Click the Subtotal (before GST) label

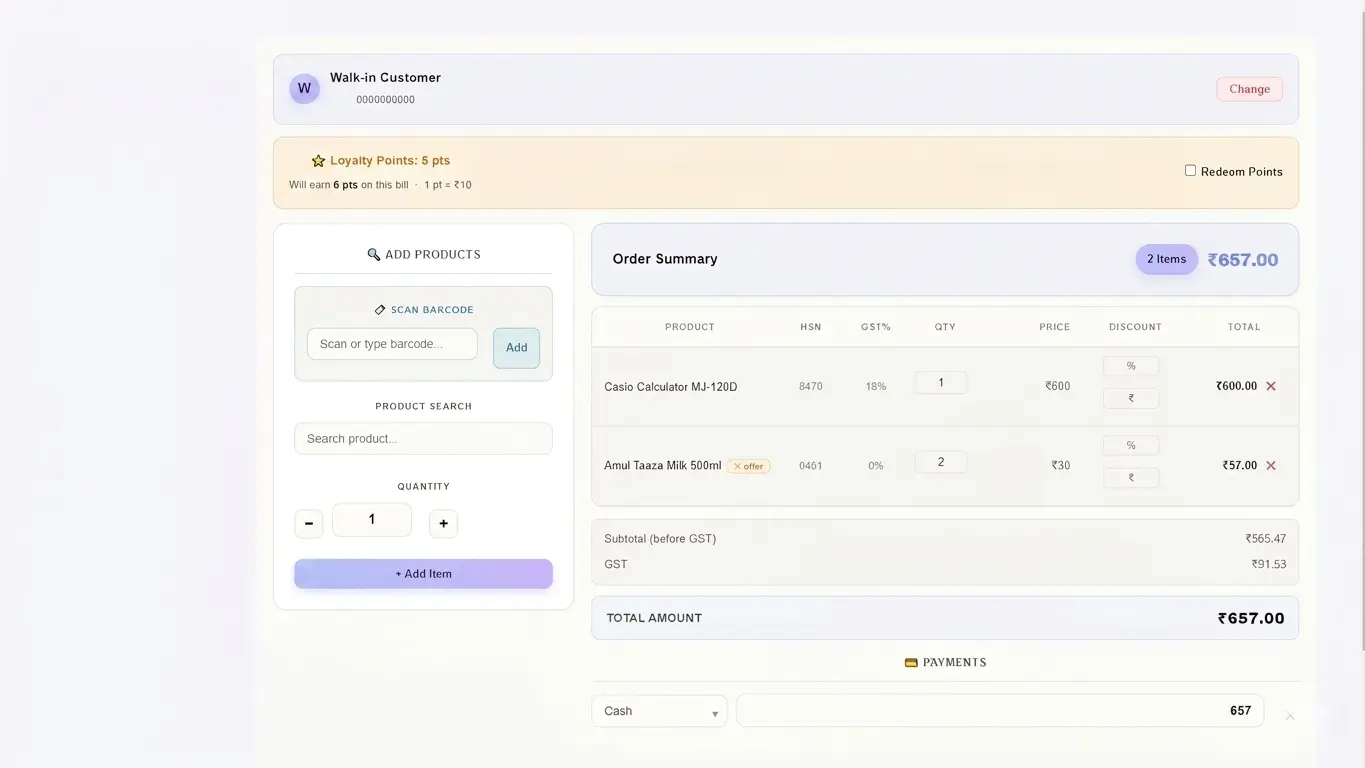pos(660,539)
